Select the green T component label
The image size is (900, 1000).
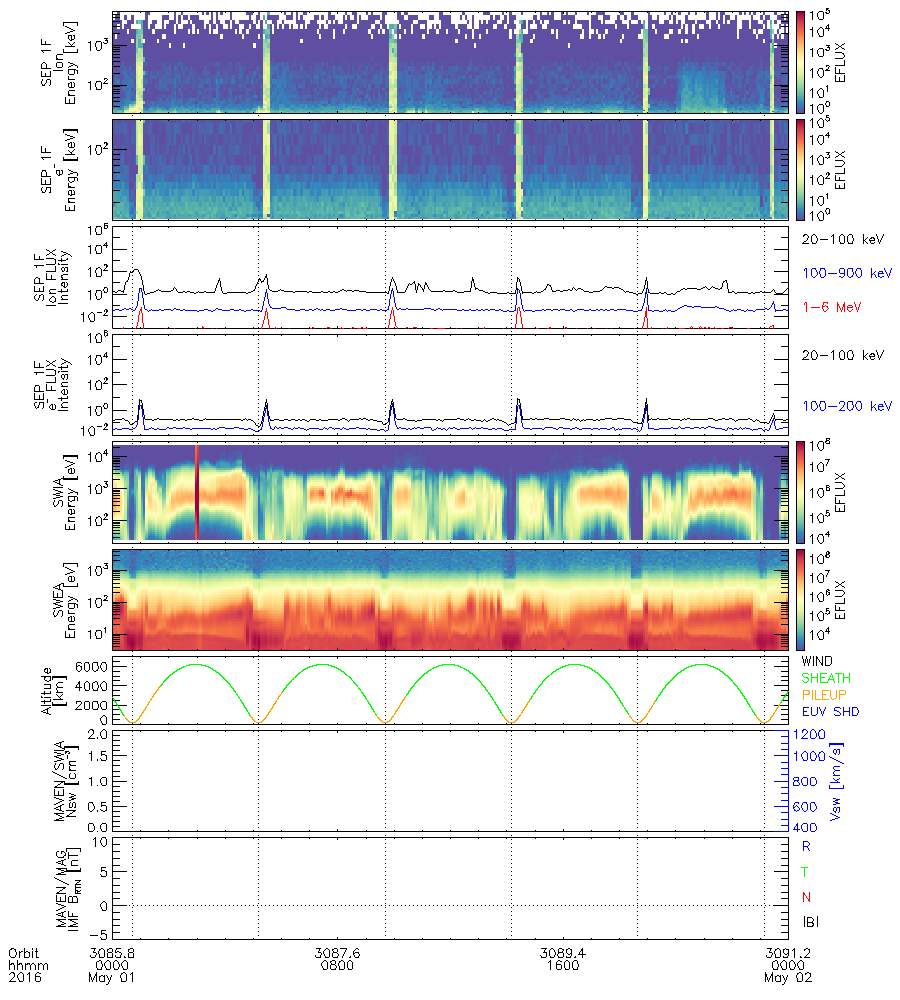pos(806,871)
